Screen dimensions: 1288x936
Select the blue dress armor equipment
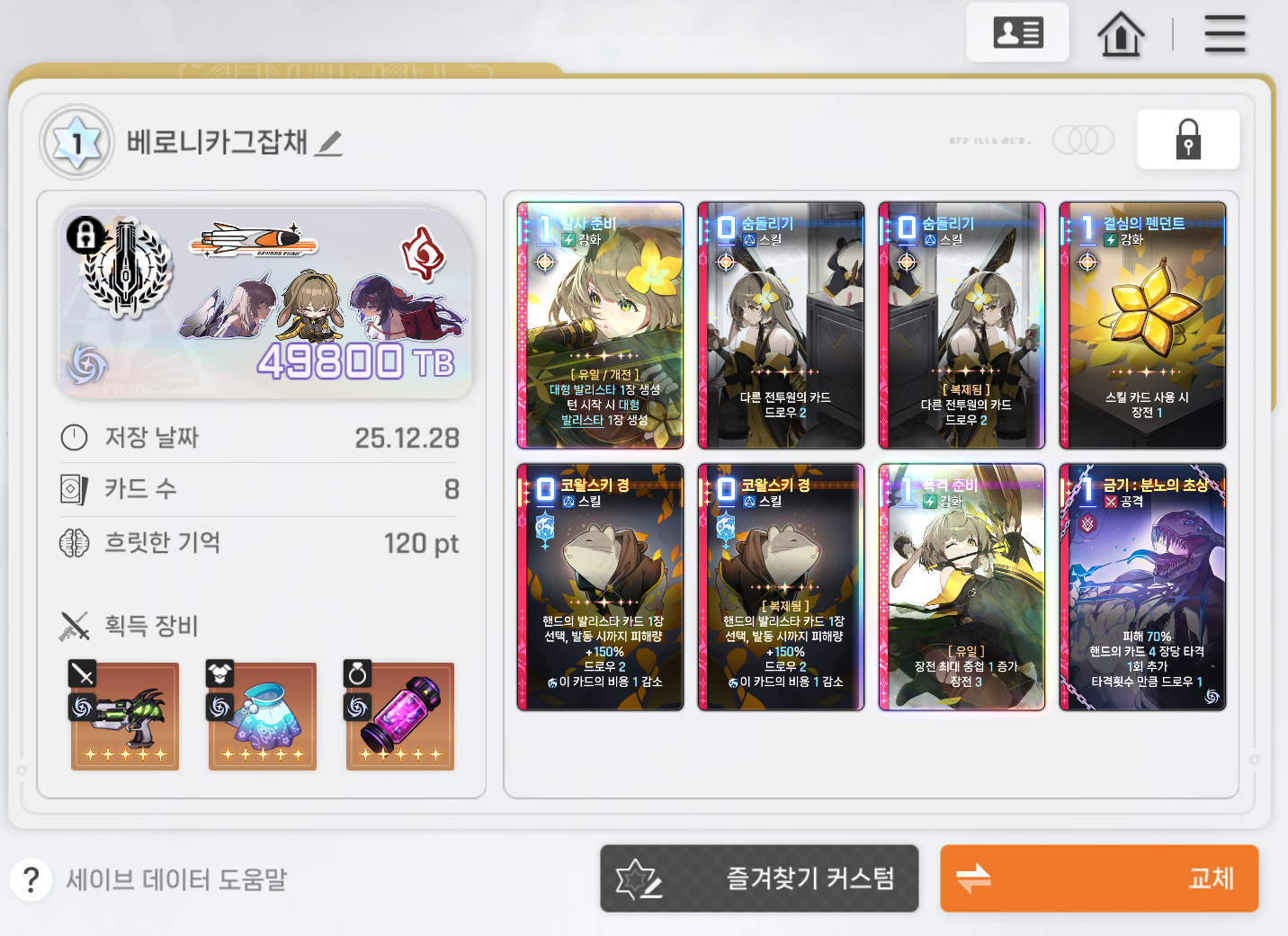[263, 717]
